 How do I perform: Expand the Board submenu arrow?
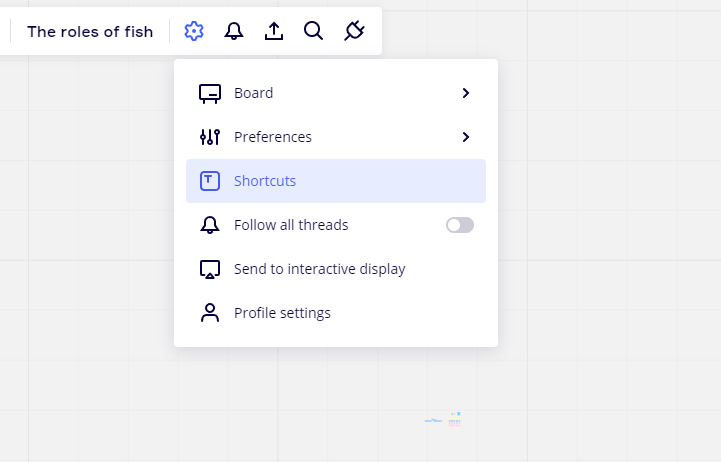[x=465, y=93]
